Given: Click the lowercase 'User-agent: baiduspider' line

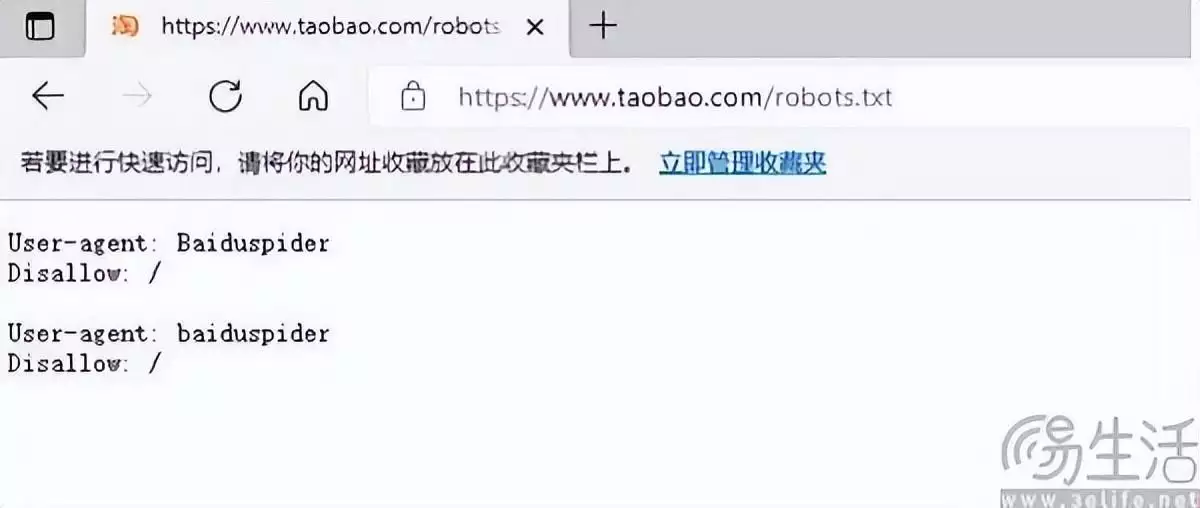Looking at the screenshot, I should [x=169, y=333].
